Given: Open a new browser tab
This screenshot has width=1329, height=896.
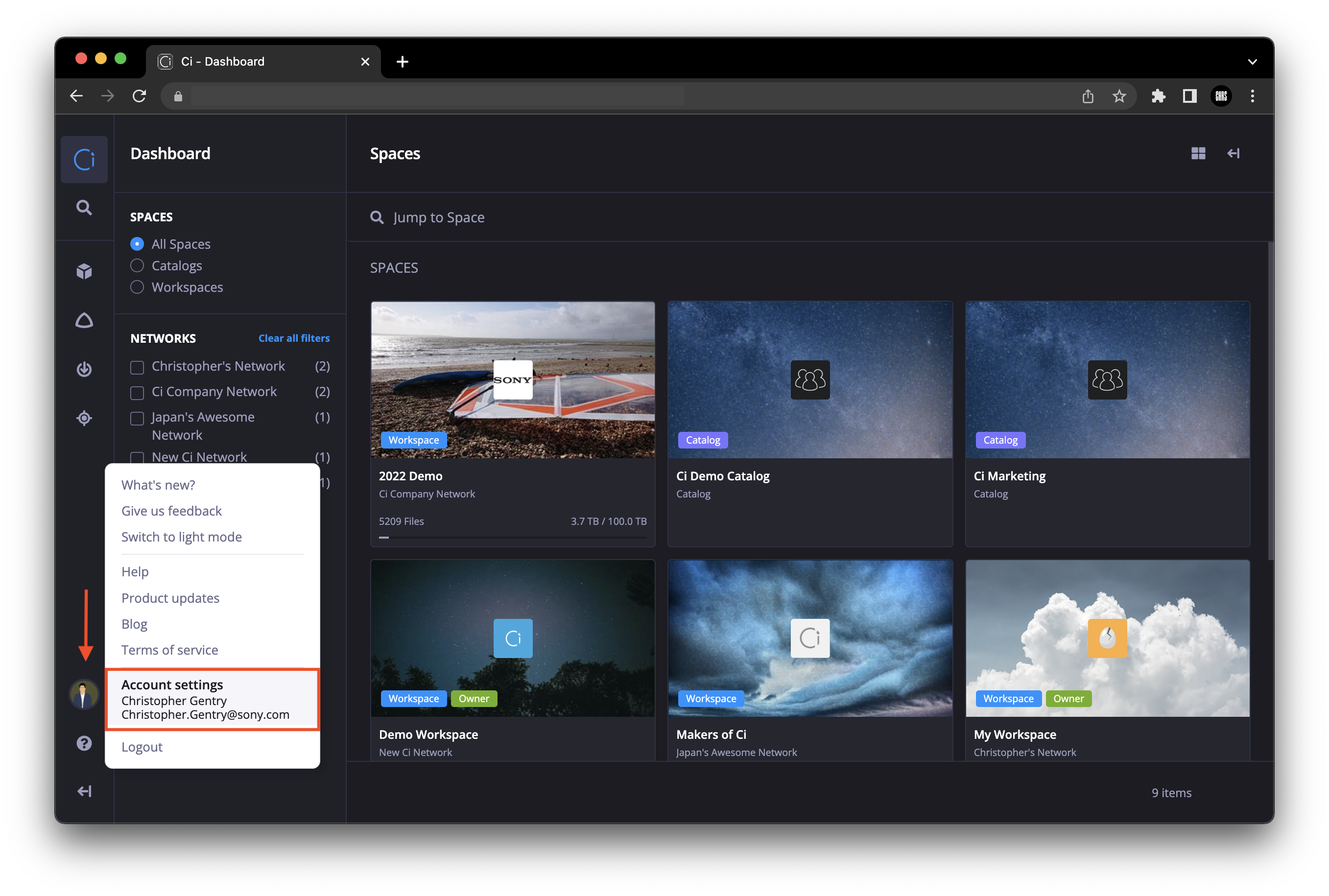Looking at the screenshot, I should [x=402, y=61].
